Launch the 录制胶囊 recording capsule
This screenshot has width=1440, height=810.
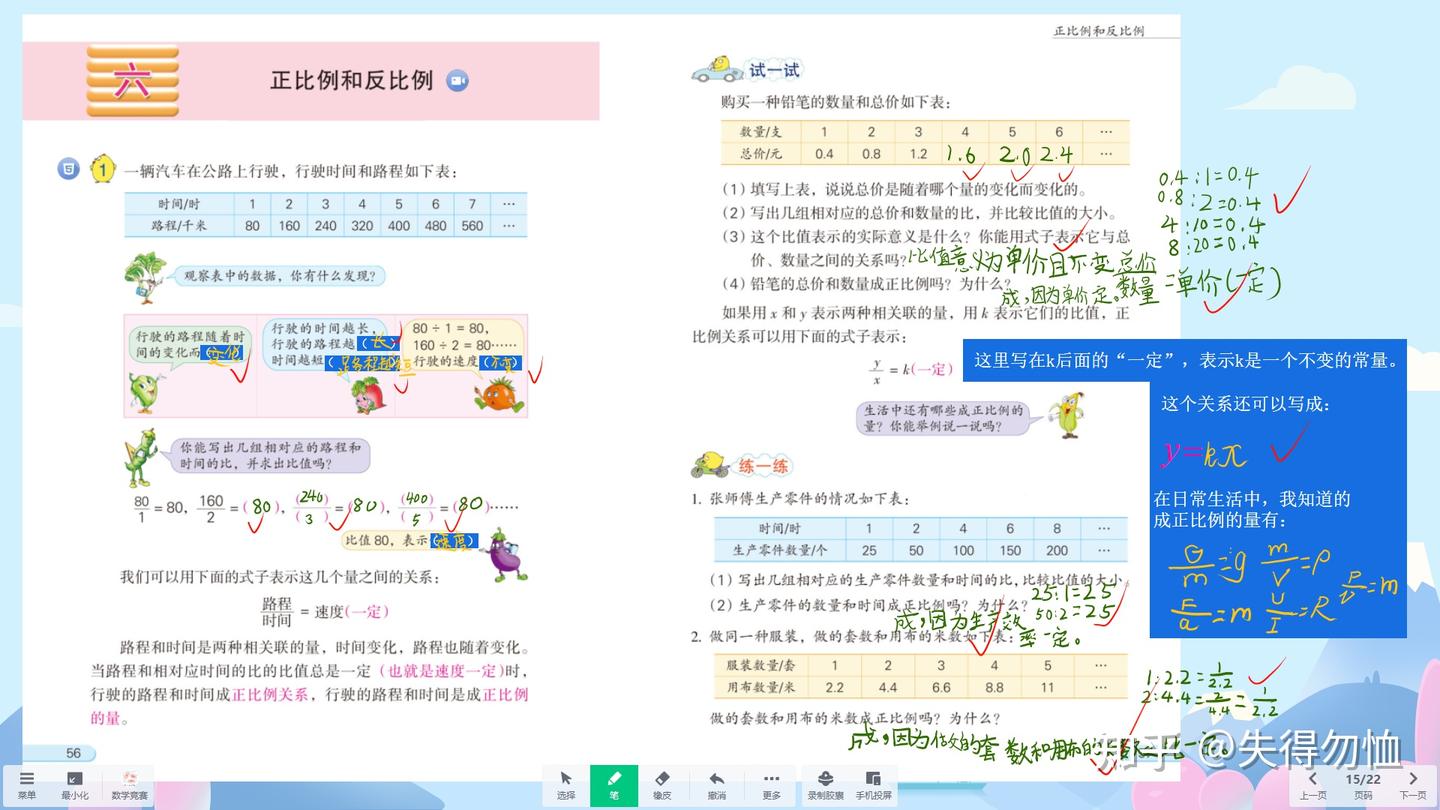click(825, 785)
